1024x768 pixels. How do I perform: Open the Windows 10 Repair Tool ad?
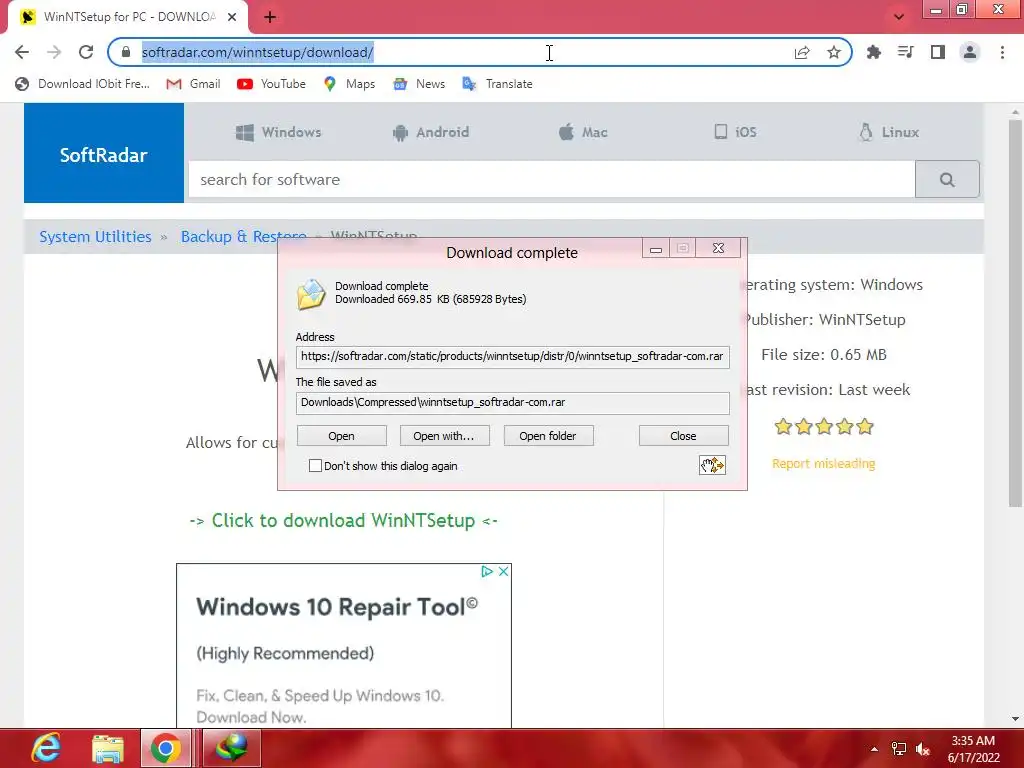point(337,607)
